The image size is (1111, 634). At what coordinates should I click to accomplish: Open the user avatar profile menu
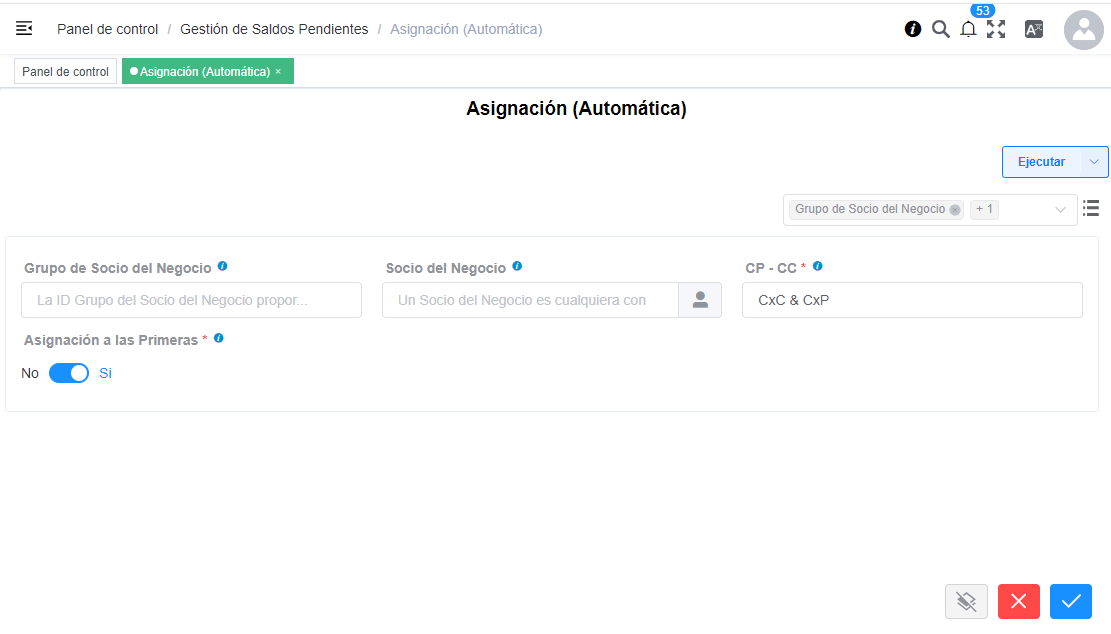click(1083, 29)
